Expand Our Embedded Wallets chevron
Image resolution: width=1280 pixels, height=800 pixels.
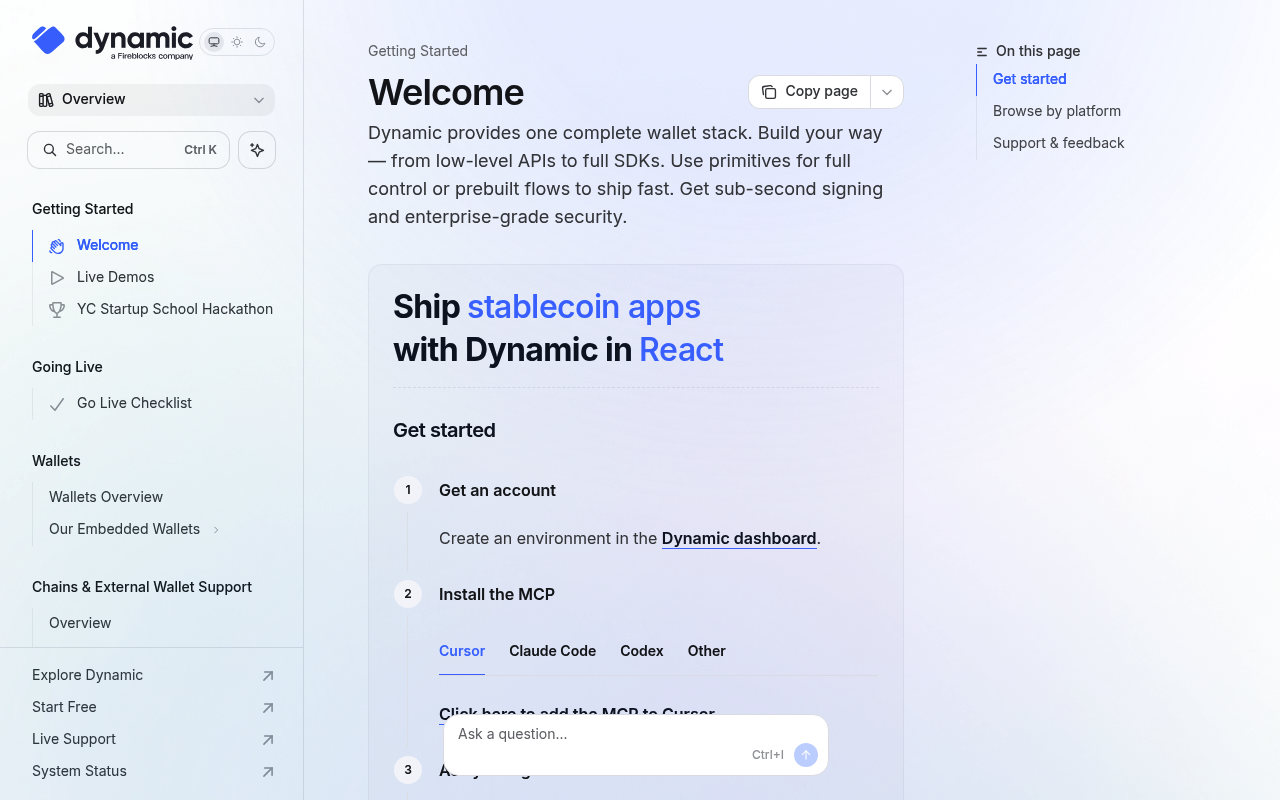point(216,529)
